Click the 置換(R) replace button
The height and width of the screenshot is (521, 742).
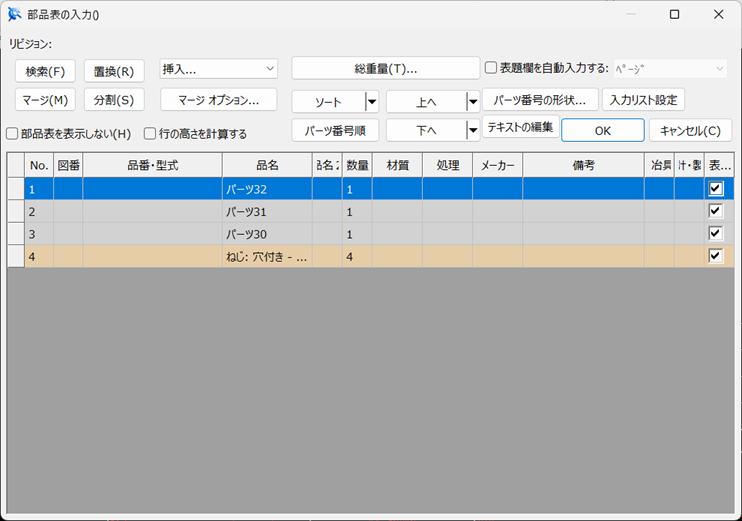pyautogui.click(x=114, y=71)
